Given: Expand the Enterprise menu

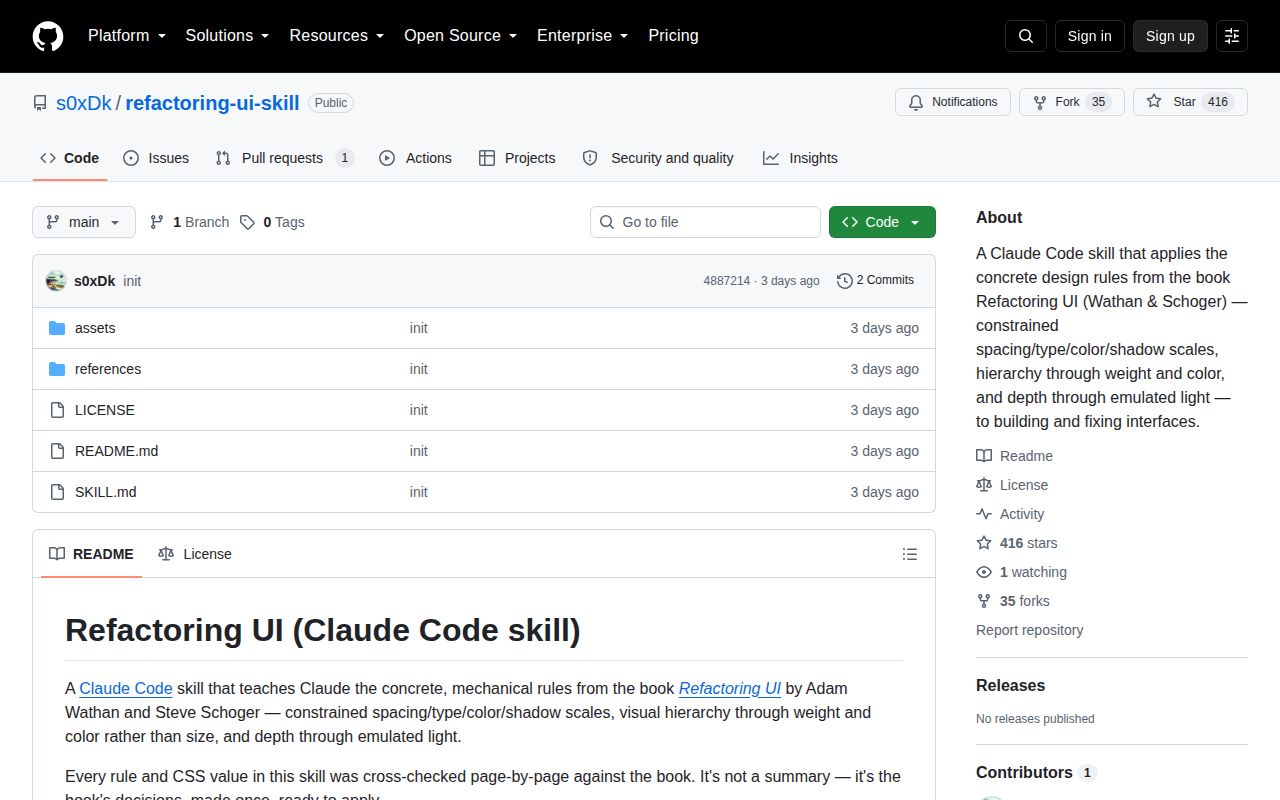Looking at the screenshot, I should pyautogui.click(x=582, y=36).
